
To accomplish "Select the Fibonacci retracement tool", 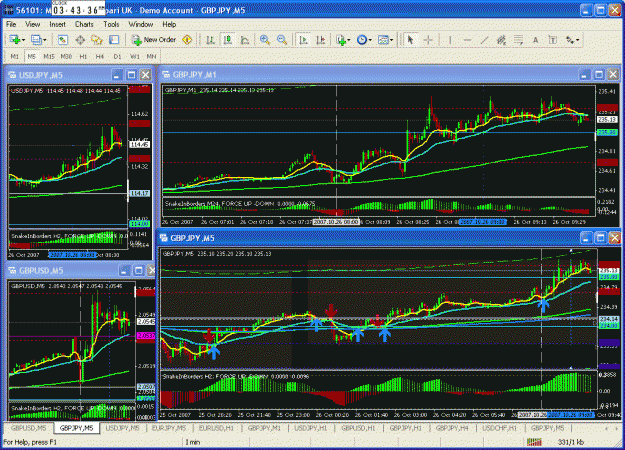I will pyautogui.click(x=518, y=39).
